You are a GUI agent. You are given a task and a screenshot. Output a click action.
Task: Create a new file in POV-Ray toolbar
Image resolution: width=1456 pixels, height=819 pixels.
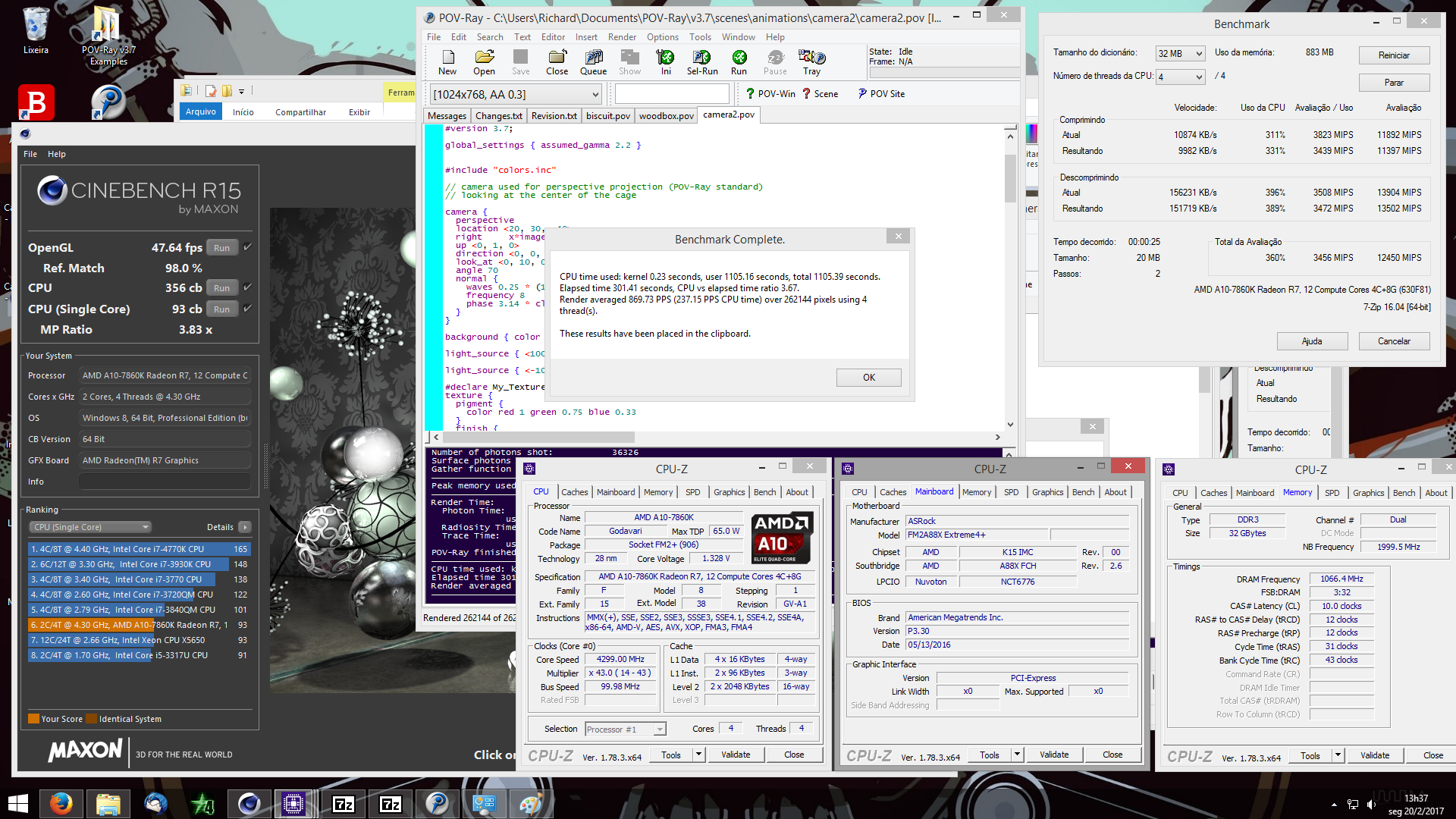[447, 62]
